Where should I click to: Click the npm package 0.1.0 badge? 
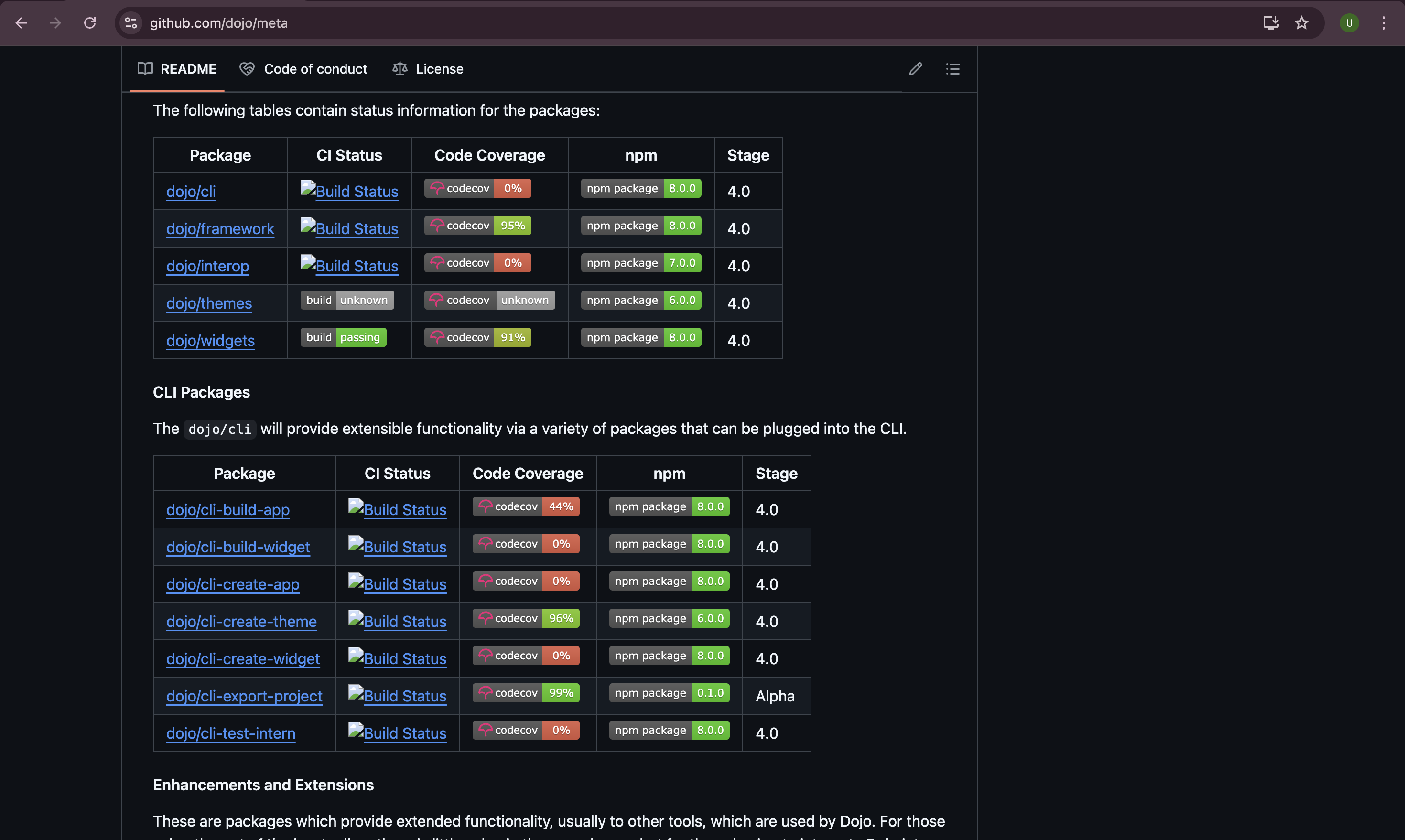click(669, 693)
